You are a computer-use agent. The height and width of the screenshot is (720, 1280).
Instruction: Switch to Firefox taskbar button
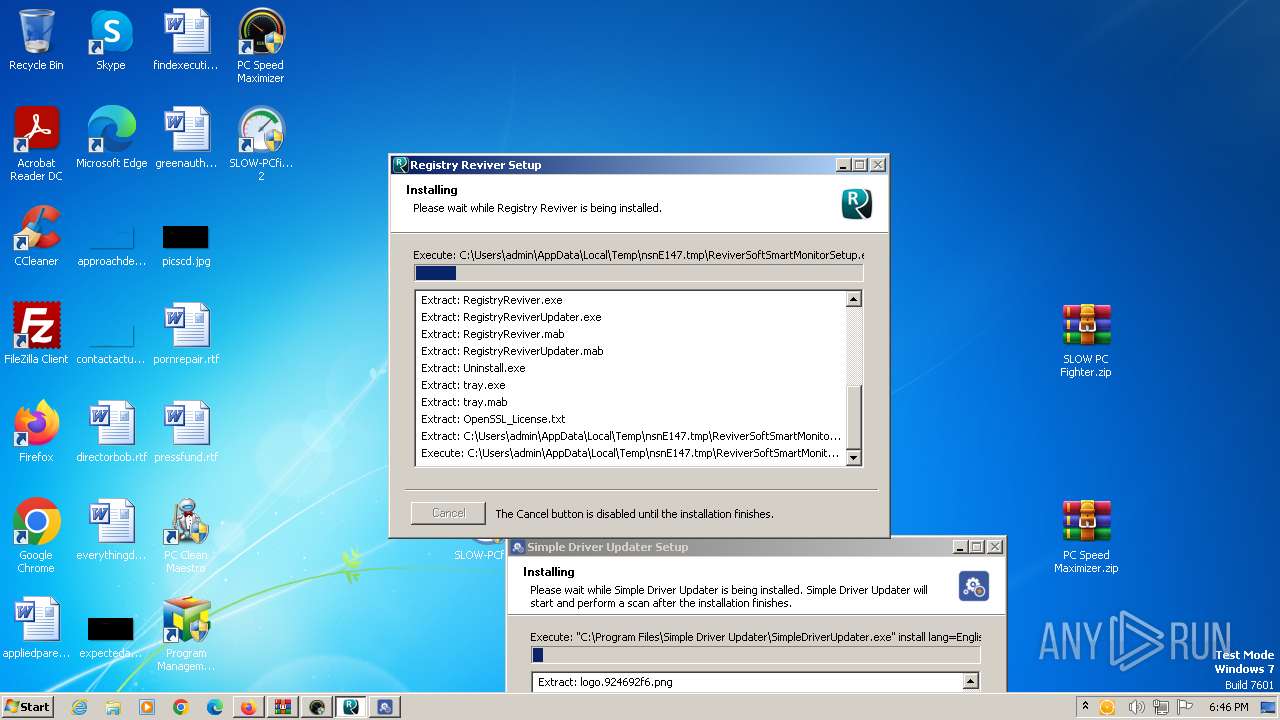pos(248,707)
